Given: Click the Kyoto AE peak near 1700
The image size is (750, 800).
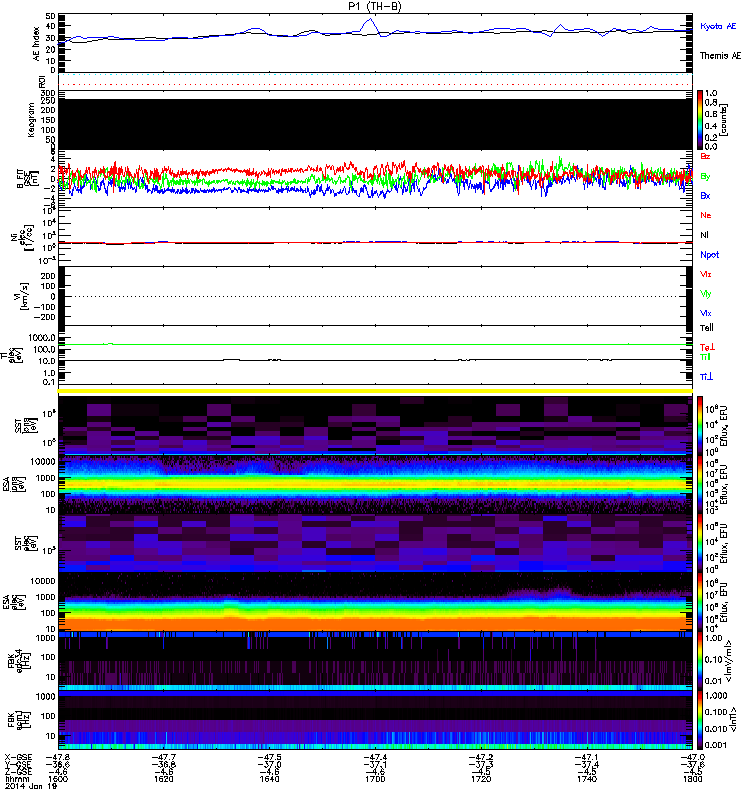Looking at the screenshot, I should coord(370,20).
